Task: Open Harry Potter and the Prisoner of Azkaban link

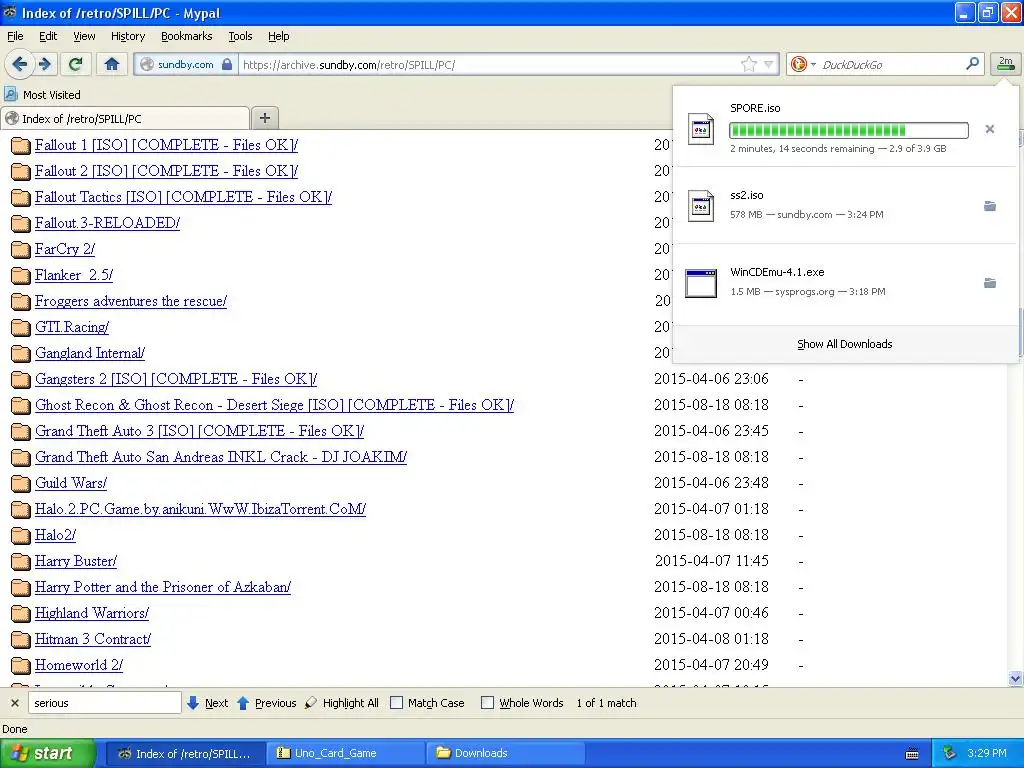Action: (163, 587)
